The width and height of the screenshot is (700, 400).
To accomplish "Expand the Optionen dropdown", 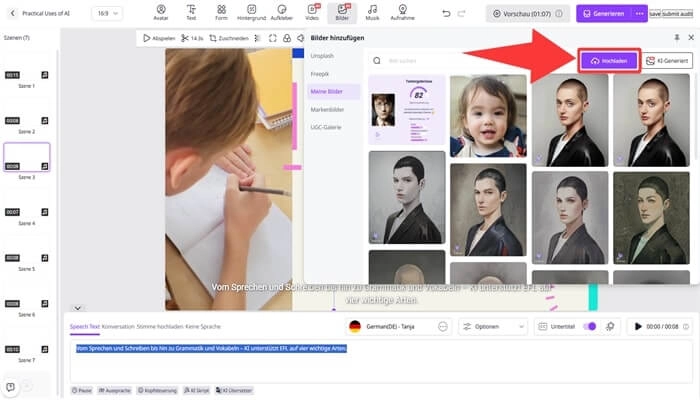I will click(493, 327).
